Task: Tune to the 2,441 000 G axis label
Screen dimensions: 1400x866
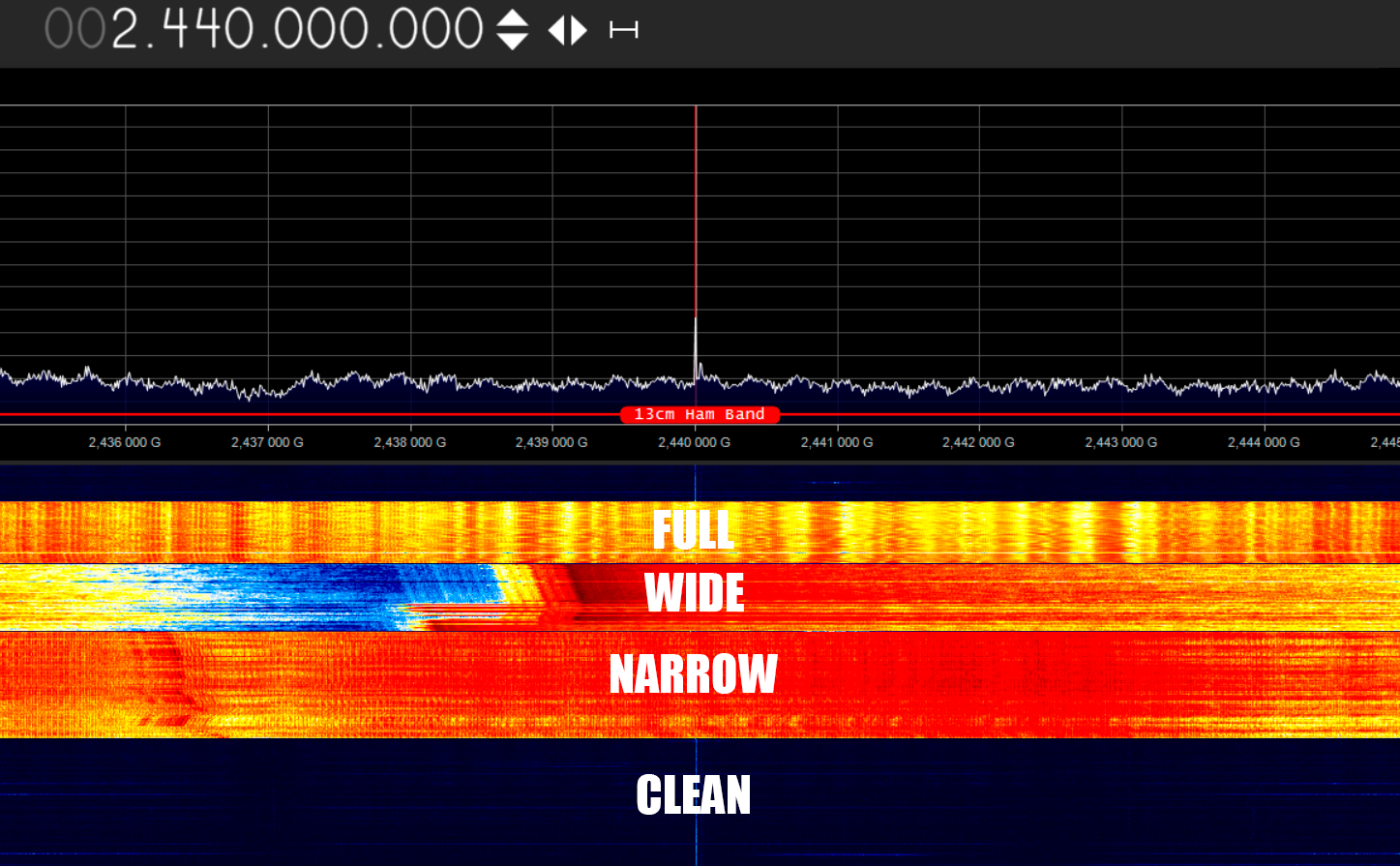Action: tap(837, 442)
